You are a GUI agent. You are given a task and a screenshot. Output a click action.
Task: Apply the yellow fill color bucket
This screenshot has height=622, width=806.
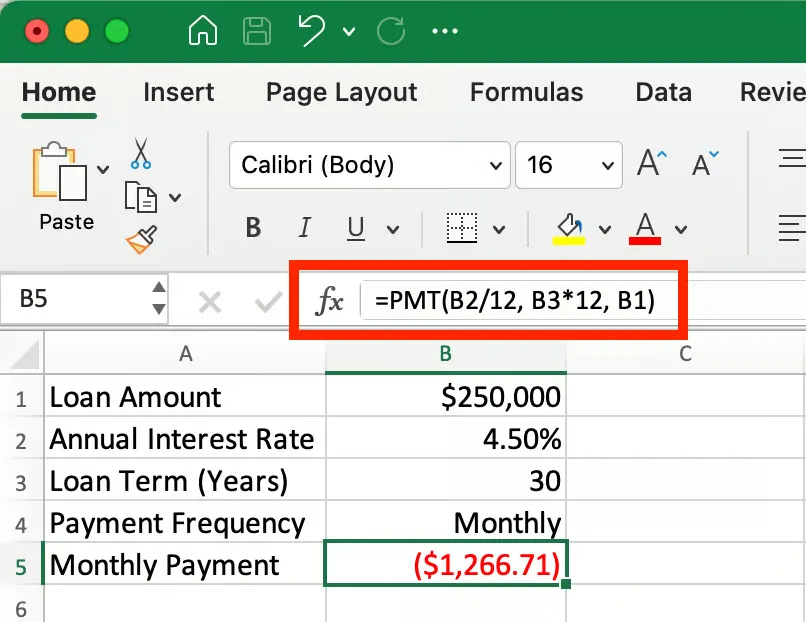pyautogui.click(x=569, y=227)
